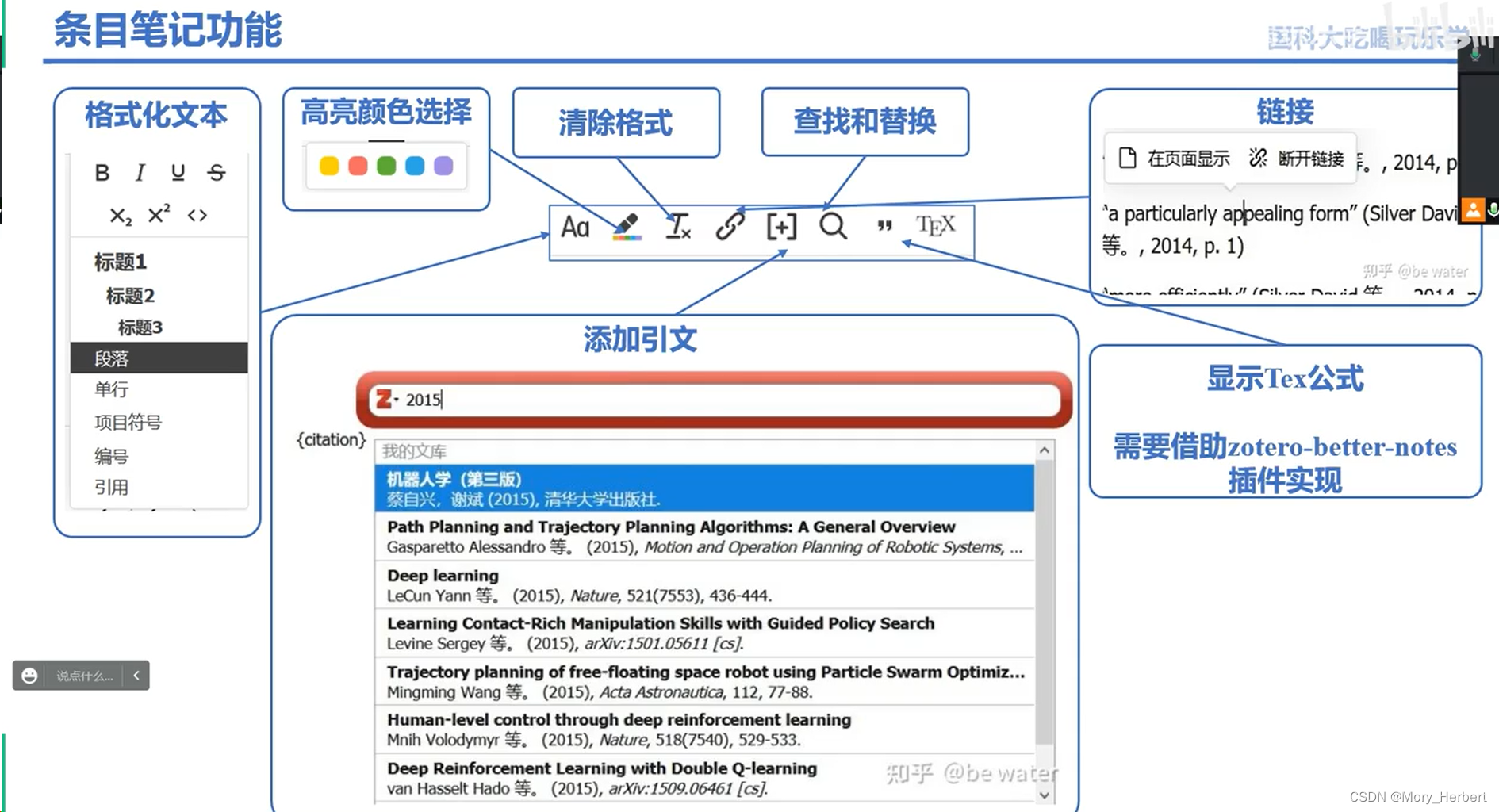Click 在页面显示 link option

[1188, 159]
